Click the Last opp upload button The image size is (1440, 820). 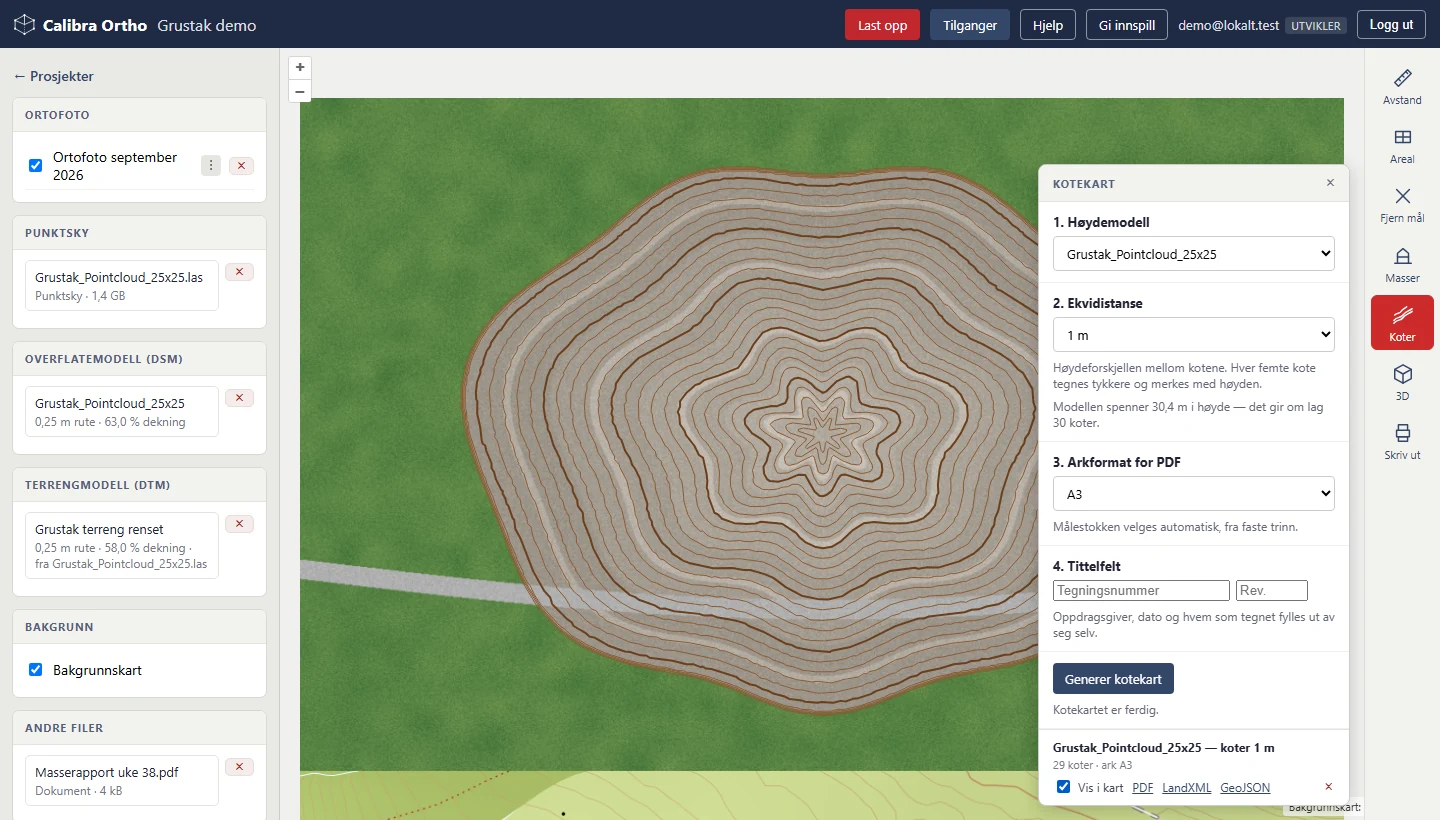coord(882,25)
